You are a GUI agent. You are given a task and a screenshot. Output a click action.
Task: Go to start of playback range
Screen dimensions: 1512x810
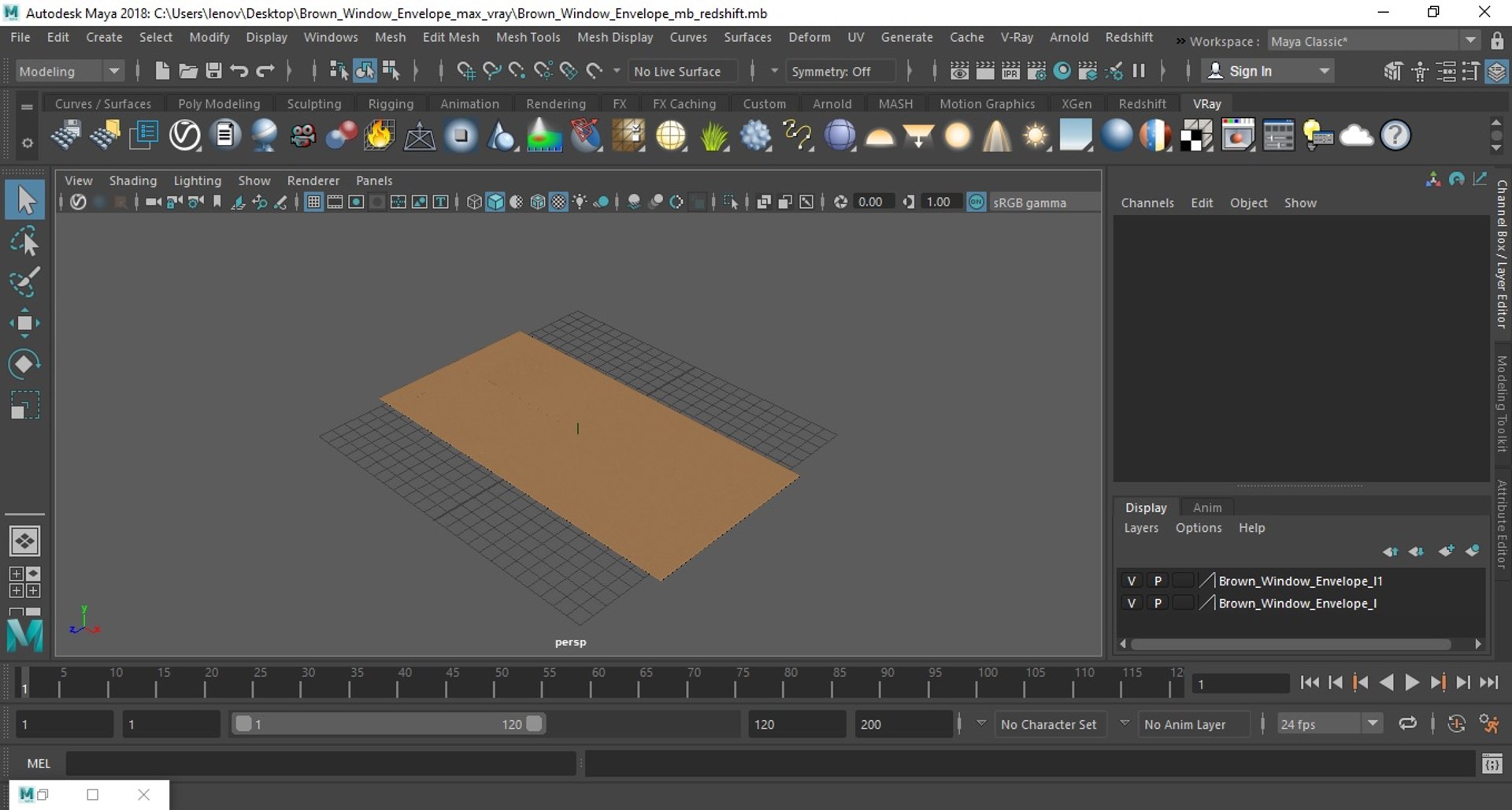coord(1310,683)
